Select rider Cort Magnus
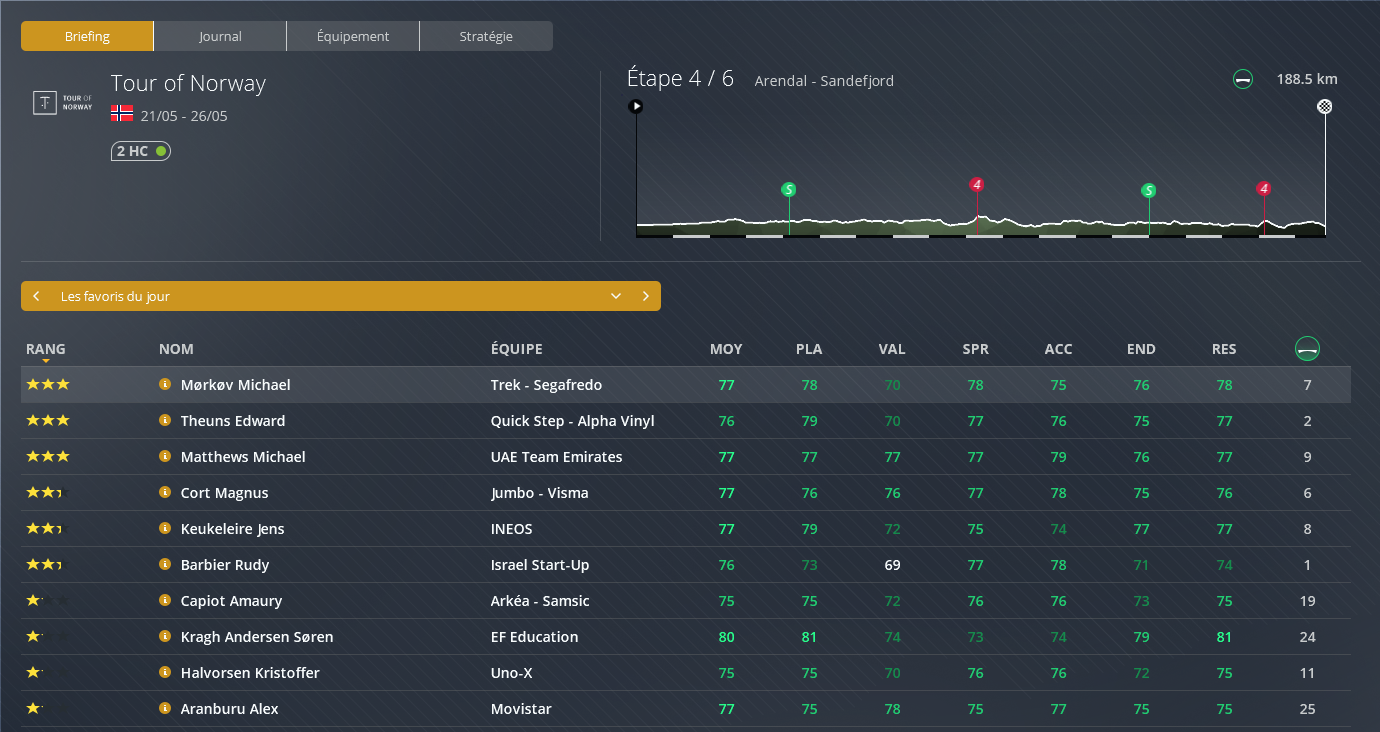 (225, 493)
